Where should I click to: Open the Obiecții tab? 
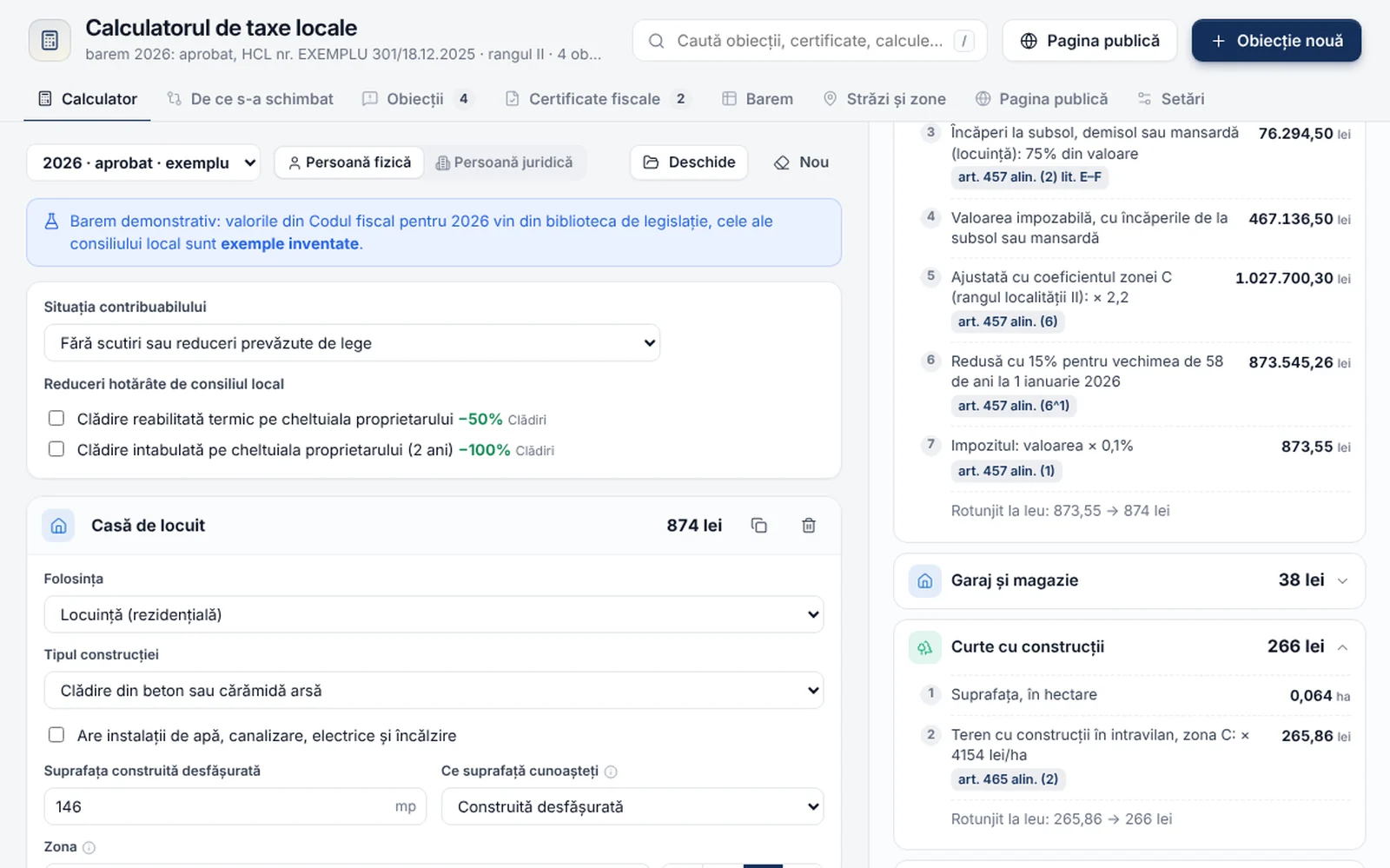coord(418,99)
